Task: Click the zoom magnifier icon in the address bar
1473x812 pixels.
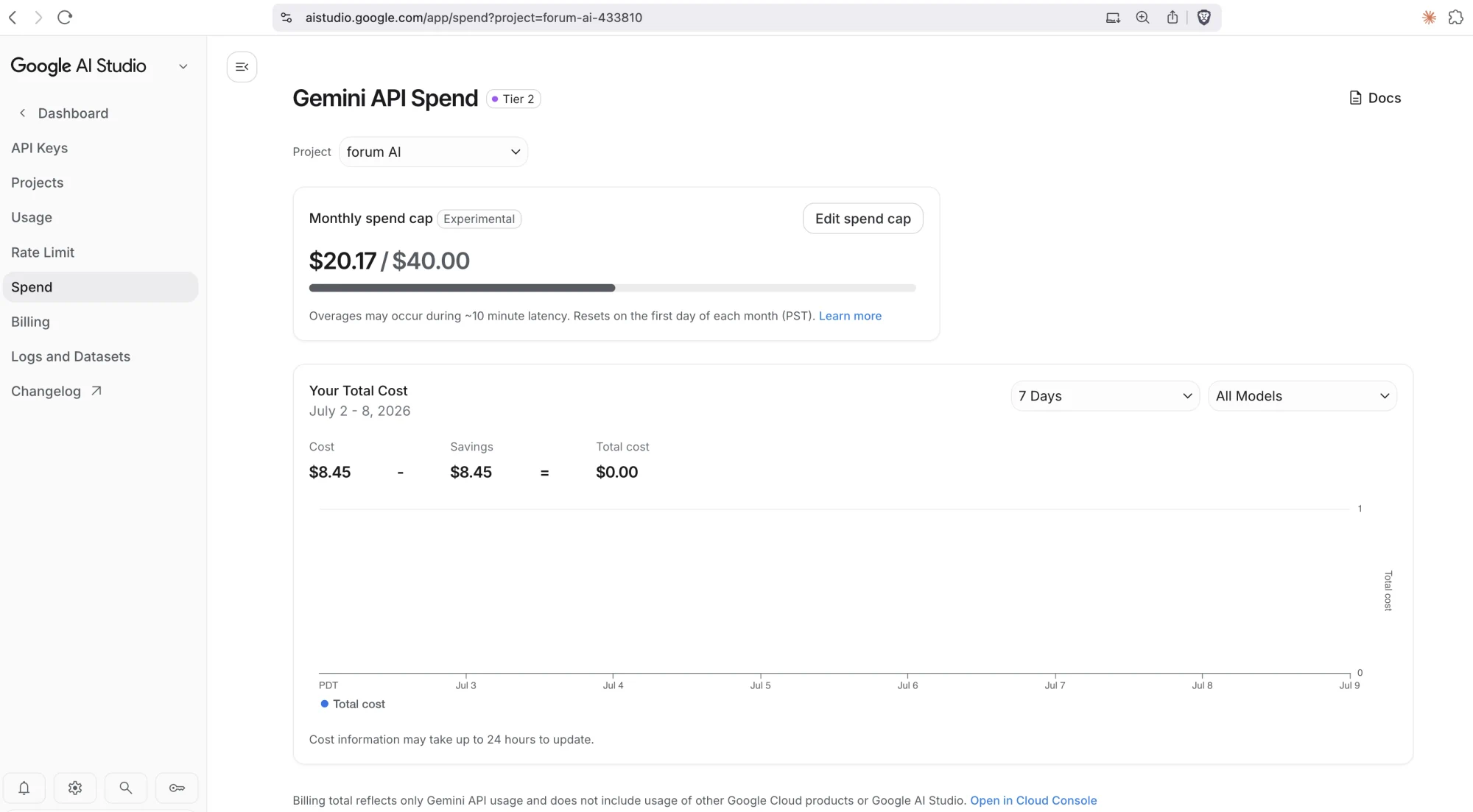Action: (1142, 18)
